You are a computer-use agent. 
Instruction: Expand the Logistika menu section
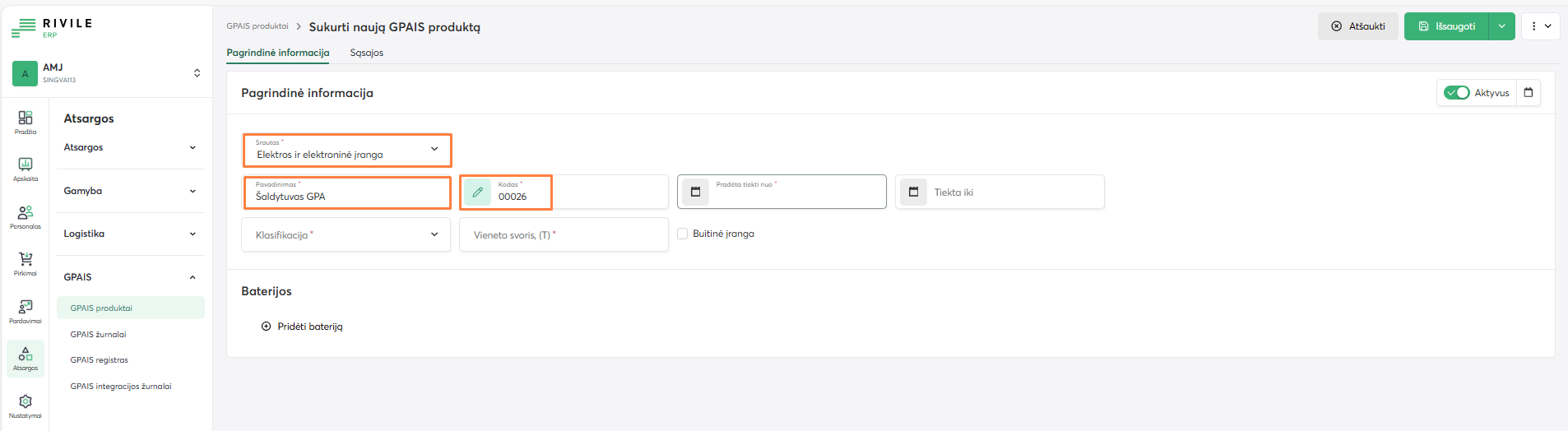[x=130, y=234]
